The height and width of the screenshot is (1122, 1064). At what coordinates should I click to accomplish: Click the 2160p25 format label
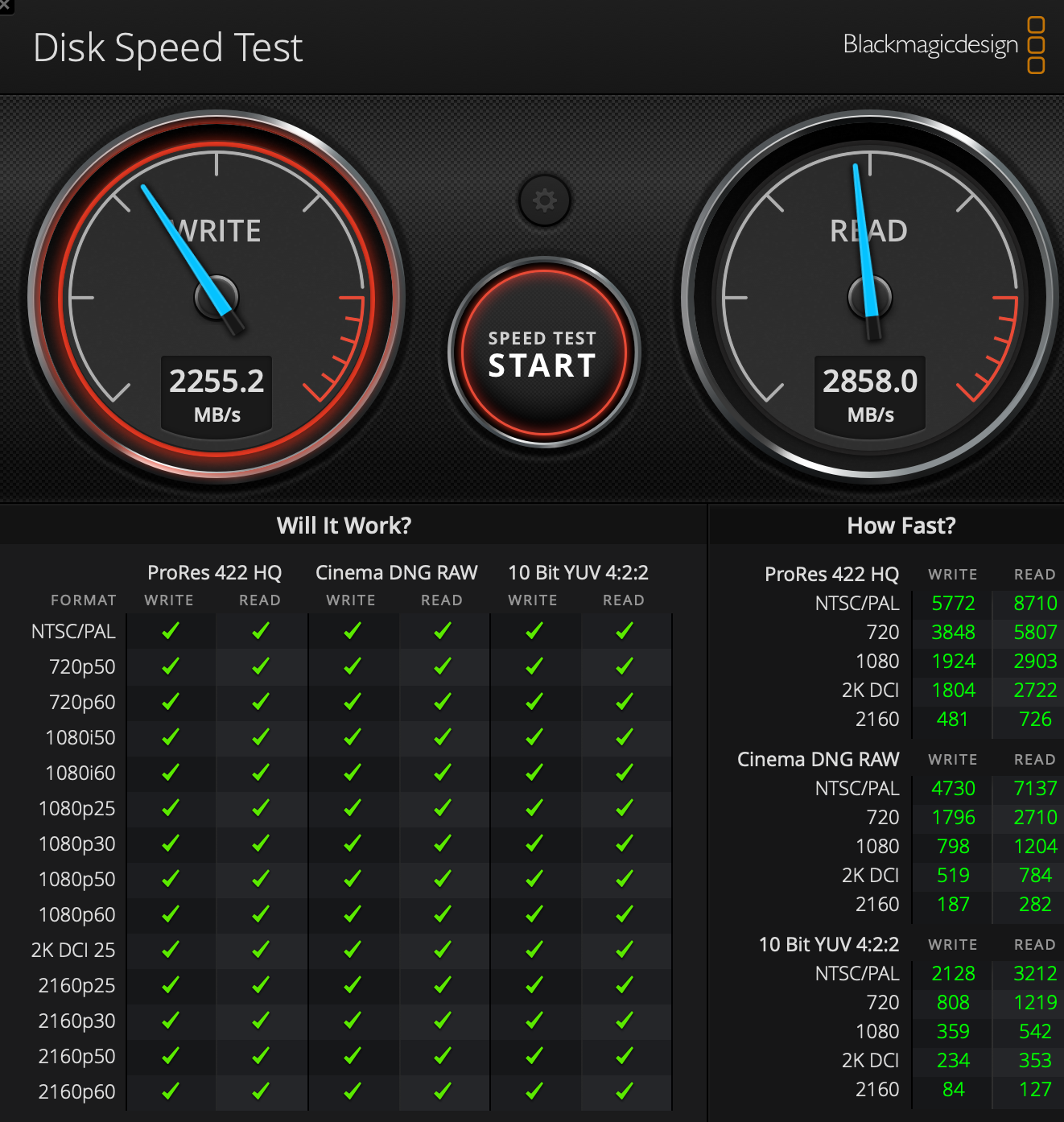(77, 986)
